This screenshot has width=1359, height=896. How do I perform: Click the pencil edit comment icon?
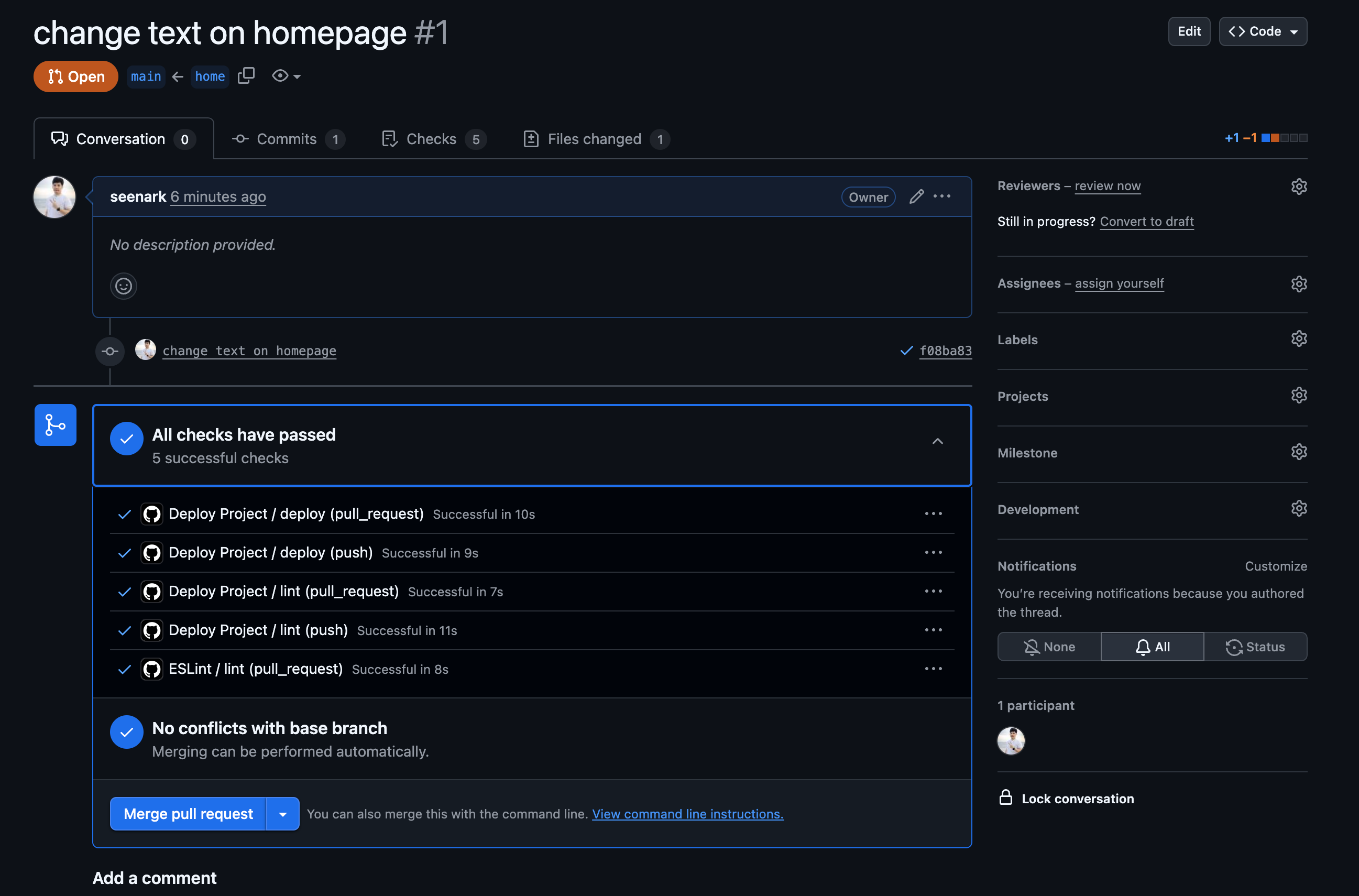tap(916, 196)
